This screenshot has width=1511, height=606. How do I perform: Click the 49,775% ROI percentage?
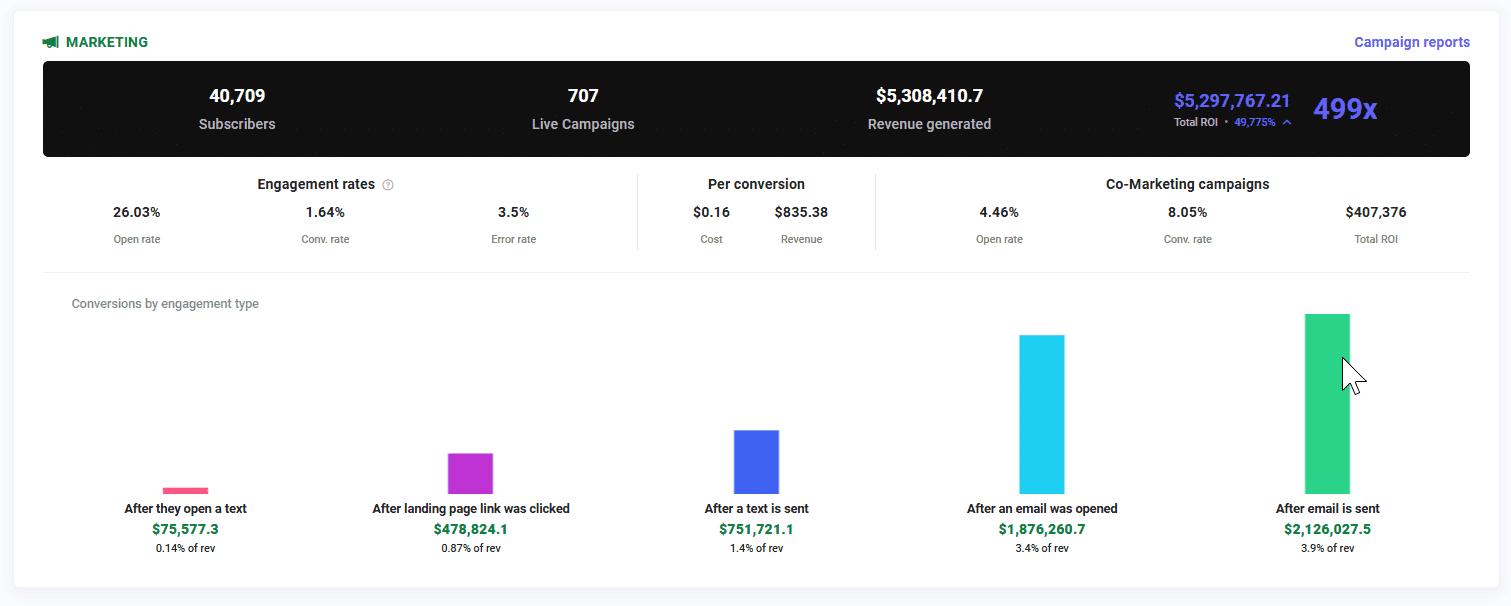point(1255,122)
